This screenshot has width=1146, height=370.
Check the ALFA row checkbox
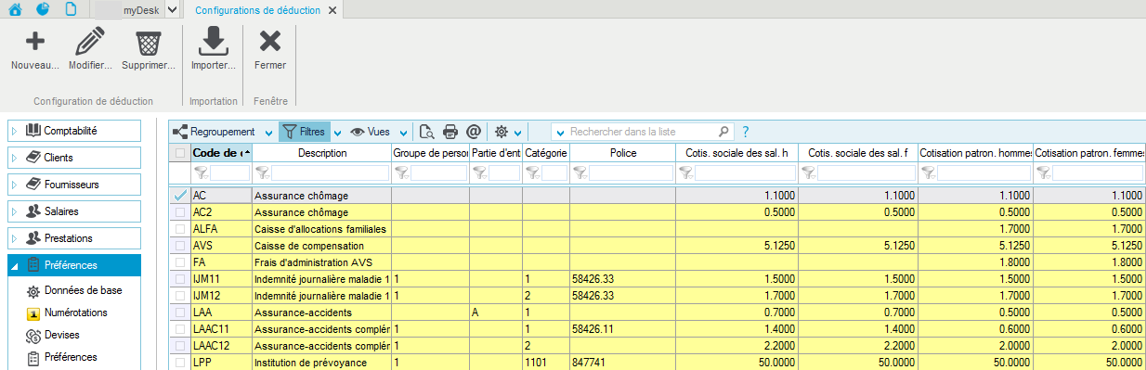pyautogui.click(x=180, y=229)
